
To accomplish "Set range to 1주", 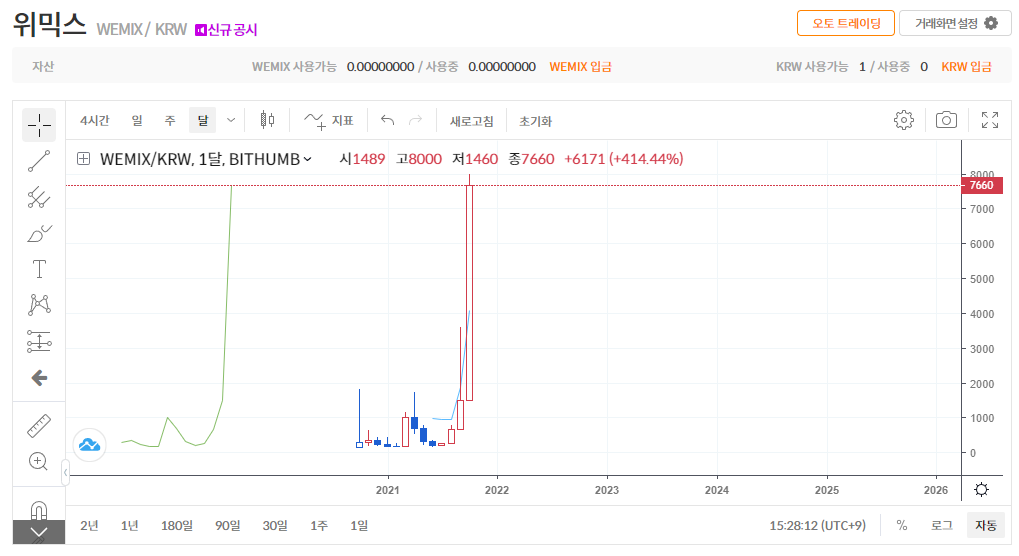I will pyautogui.click(x=318, y=525).
